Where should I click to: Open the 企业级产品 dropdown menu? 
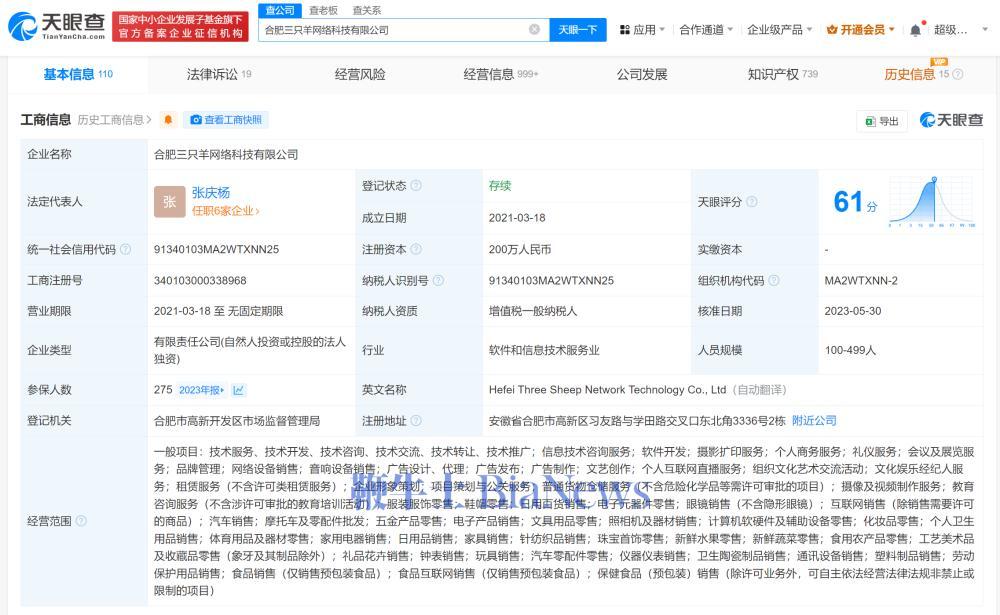[779, 28]
